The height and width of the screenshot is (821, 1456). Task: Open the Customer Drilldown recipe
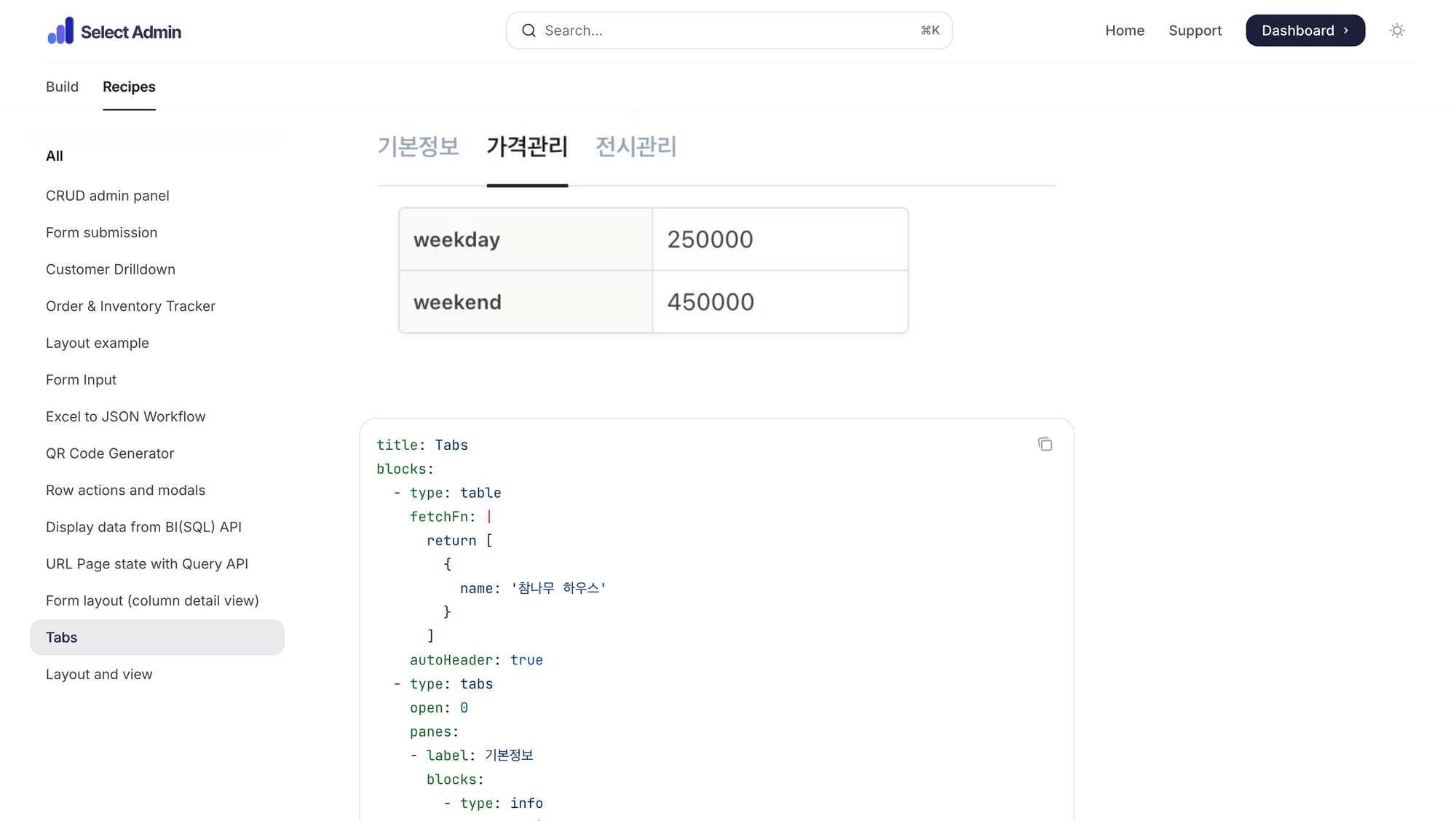click(110, 269)
